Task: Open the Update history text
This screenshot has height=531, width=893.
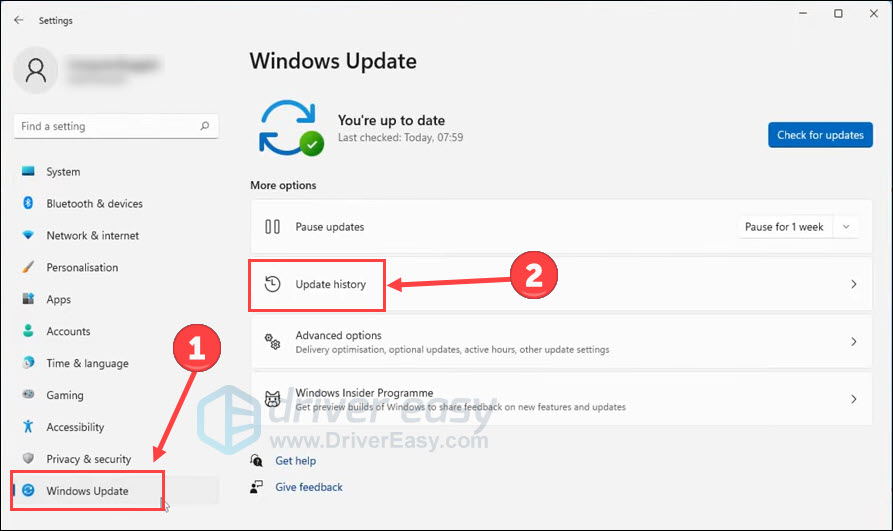Action: pos(330,284)
